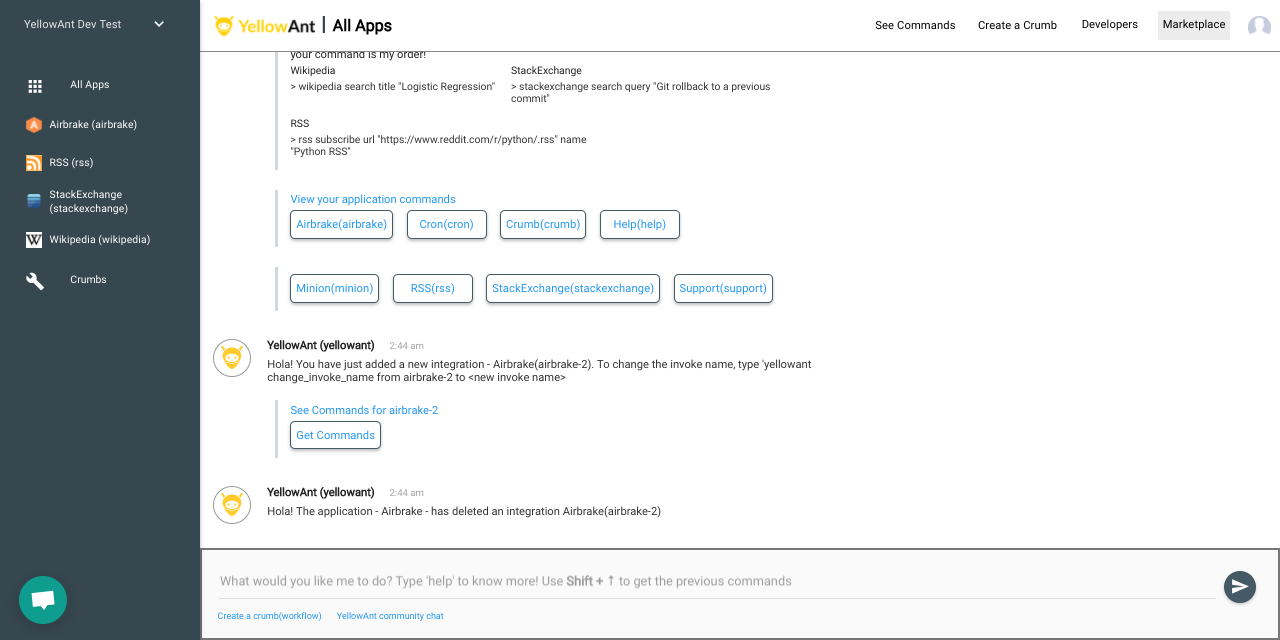Click the Crumbs wrench icon

coord(35,281)
